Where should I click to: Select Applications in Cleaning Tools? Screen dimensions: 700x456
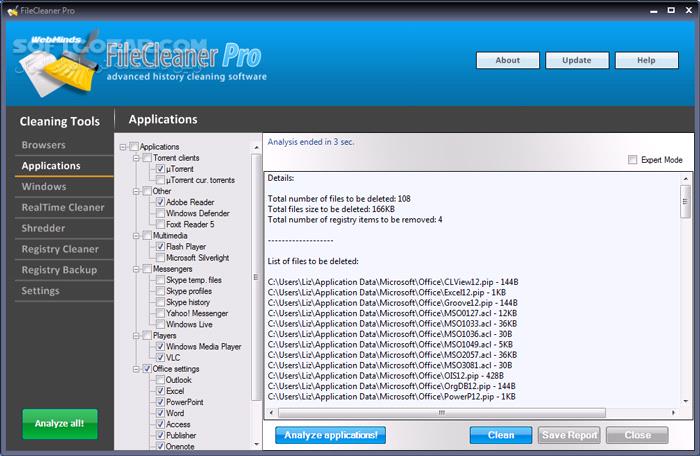[51, 166]
